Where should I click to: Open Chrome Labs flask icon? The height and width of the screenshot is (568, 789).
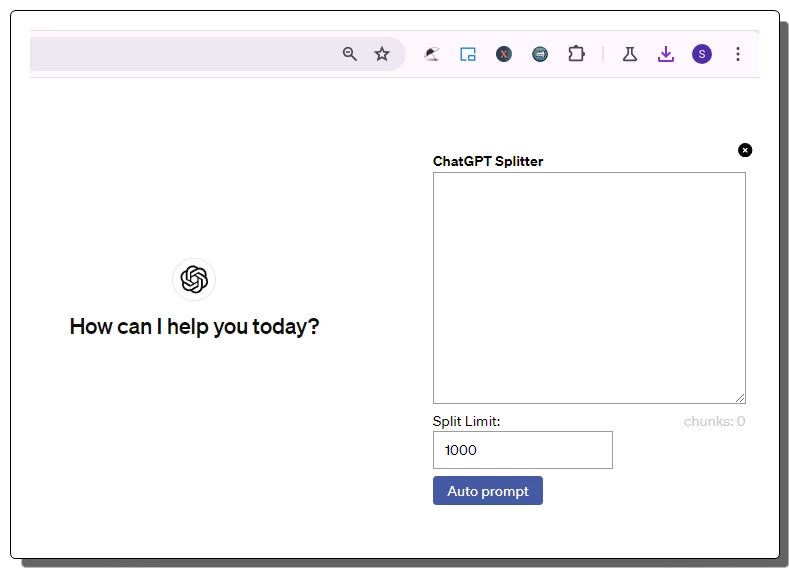[630, 54]
